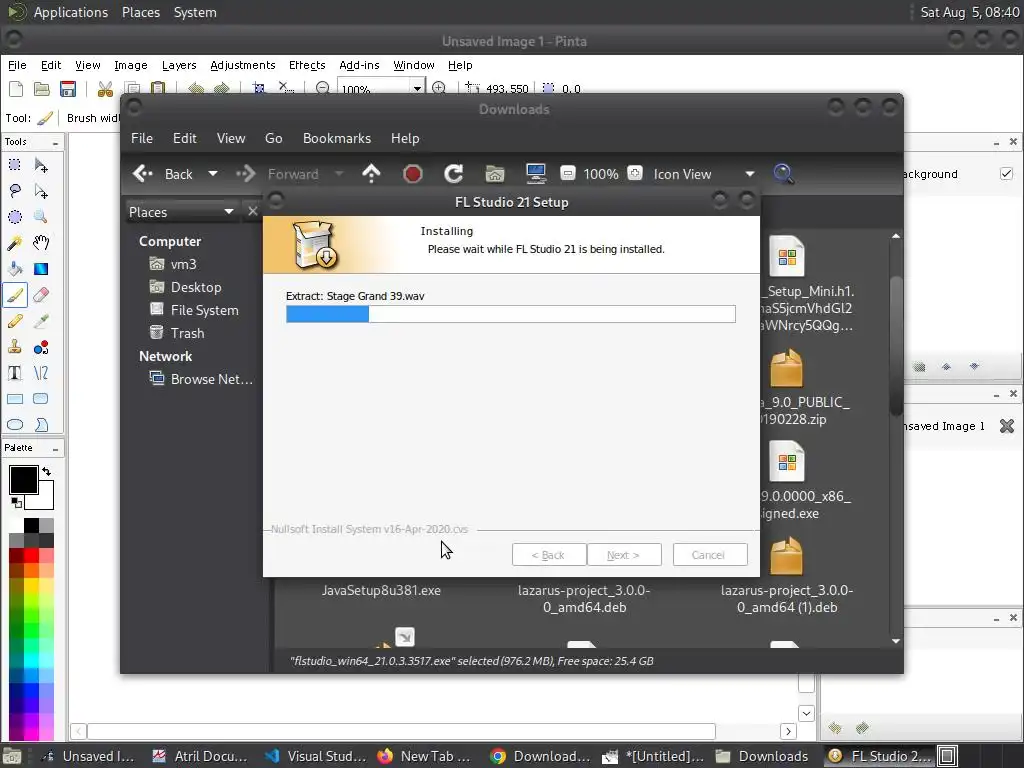Zoom out with minus icon in Downloads toolbar

coord(568,173)
